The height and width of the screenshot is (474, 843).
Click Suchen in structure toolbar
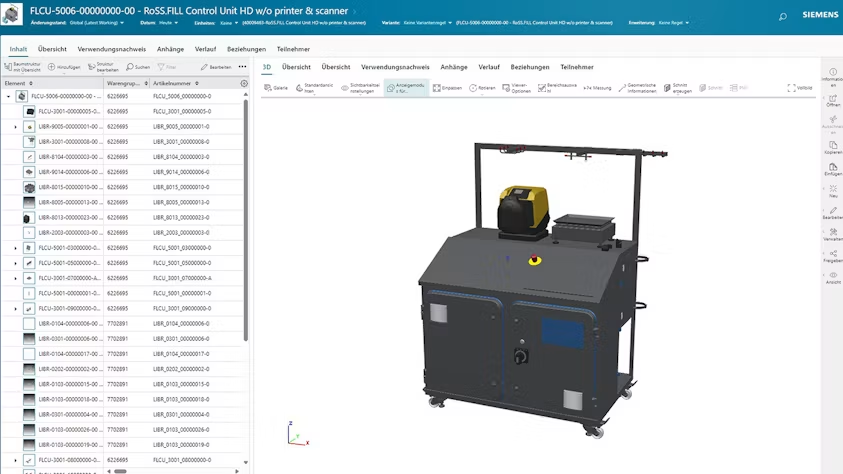[138, 67]
